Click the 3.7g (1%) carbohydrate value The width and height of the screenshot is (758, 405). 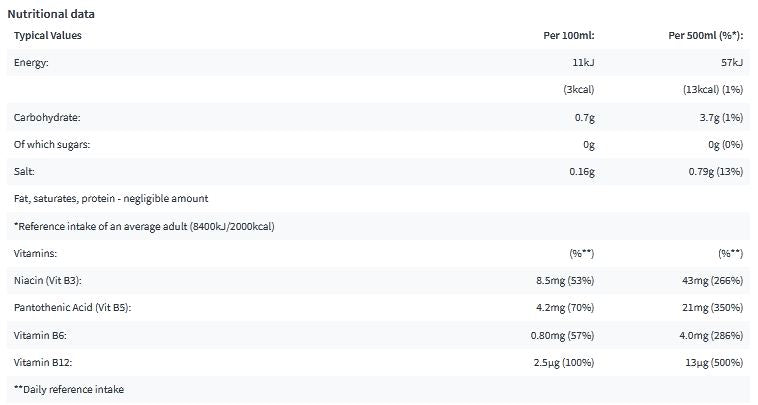(x=721, y=117)
